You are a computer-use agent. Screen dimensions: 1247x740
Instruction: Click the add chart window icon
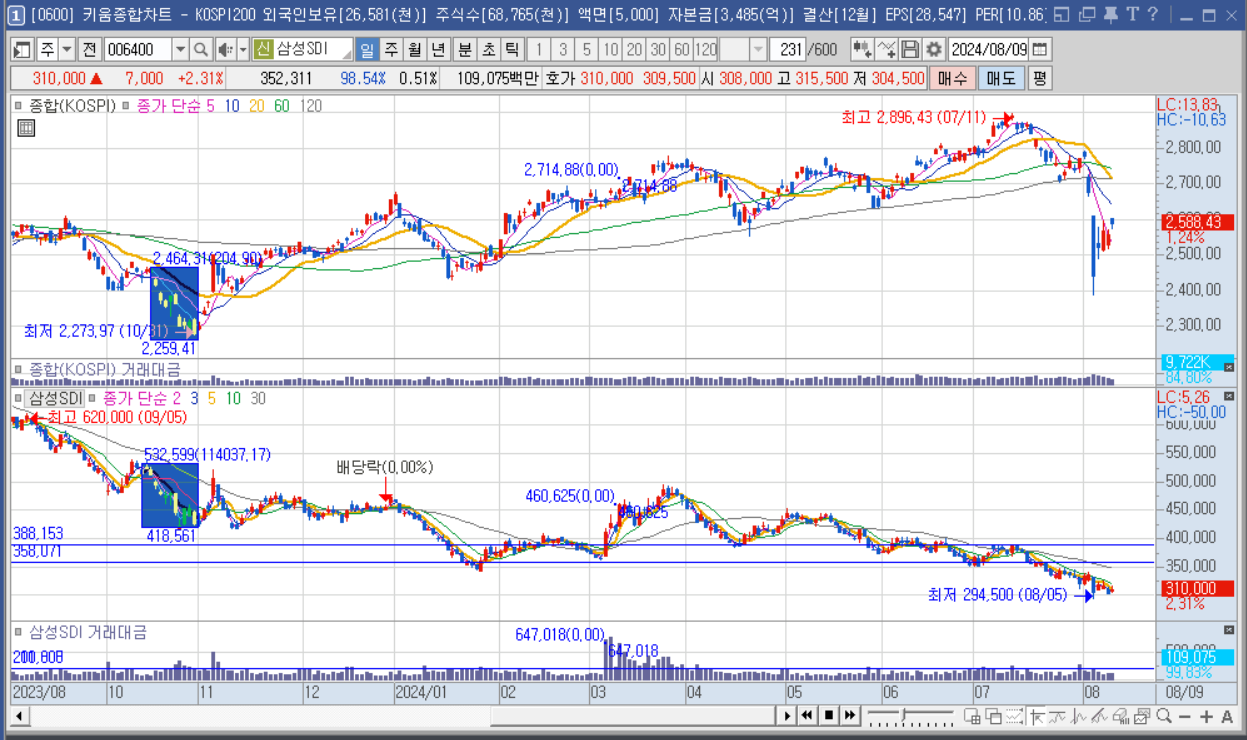(971, 715)
